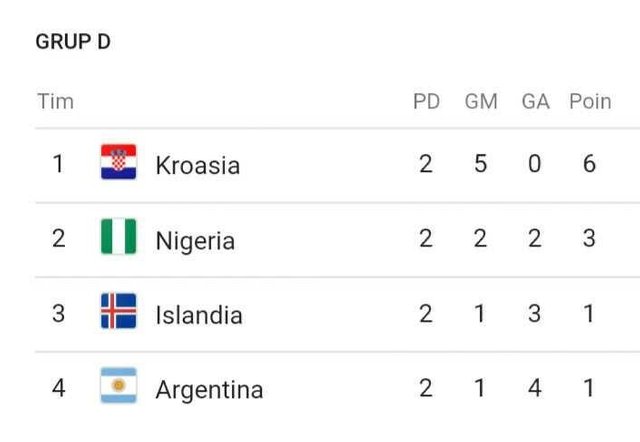640x442 pixels.
Task: Click the GA column header
Action: [535, 102]
